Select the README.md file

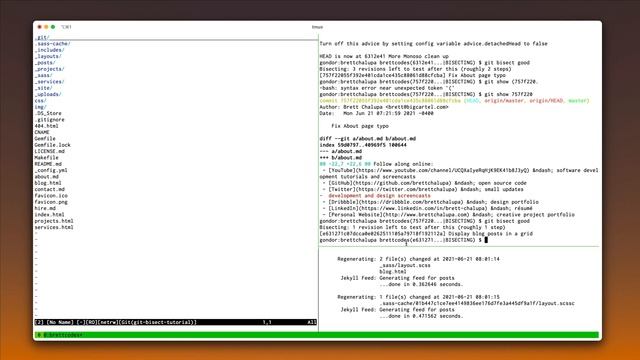tap(48, 164)
